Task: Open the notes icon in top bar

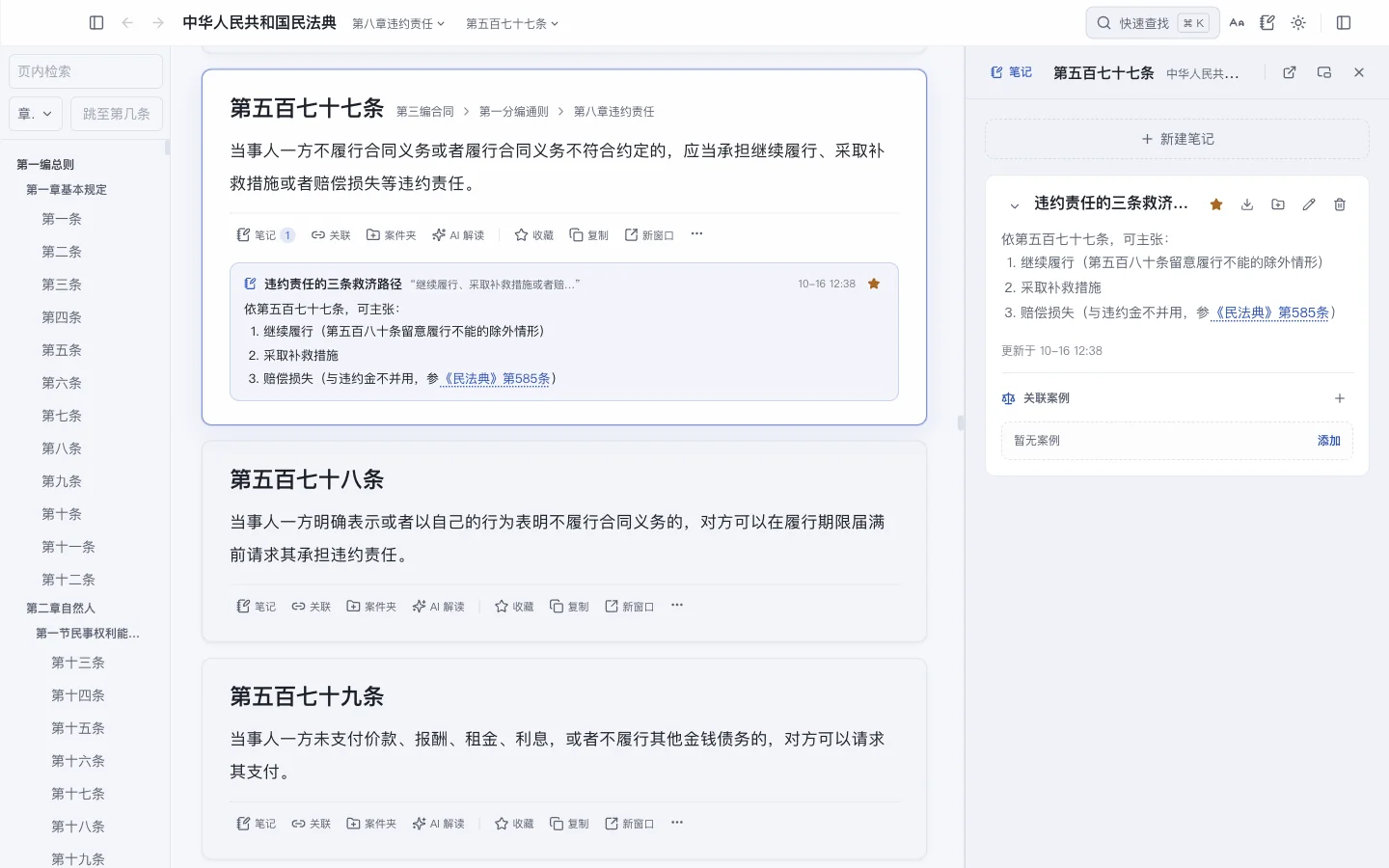Action: click(1267, 23)
